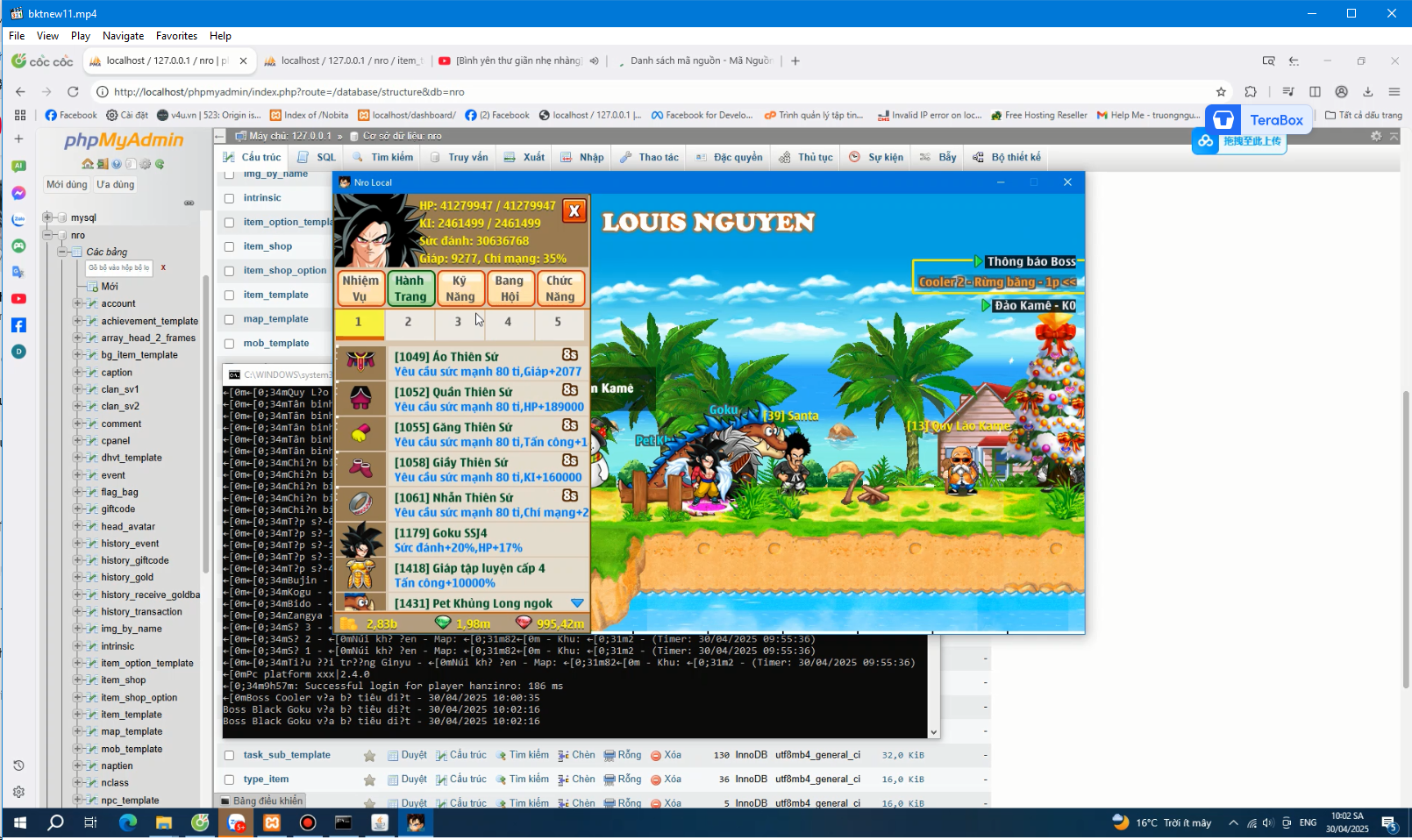Open Facebook sidebar shortcut icon
1412x840 pixels.
click(x=18, y=325)
